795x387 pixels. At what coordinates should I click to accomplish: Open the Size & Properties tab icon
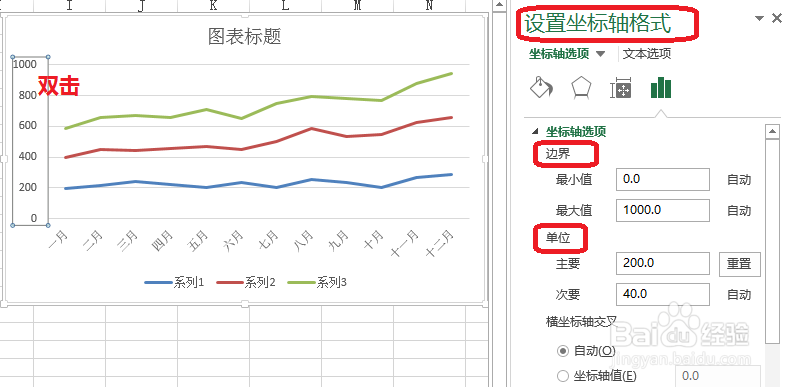[621, 88]
